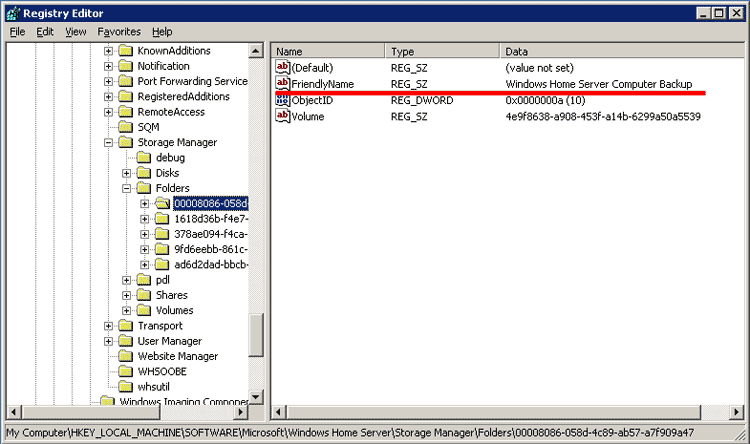Expand the Disks key

pos(126,173)
